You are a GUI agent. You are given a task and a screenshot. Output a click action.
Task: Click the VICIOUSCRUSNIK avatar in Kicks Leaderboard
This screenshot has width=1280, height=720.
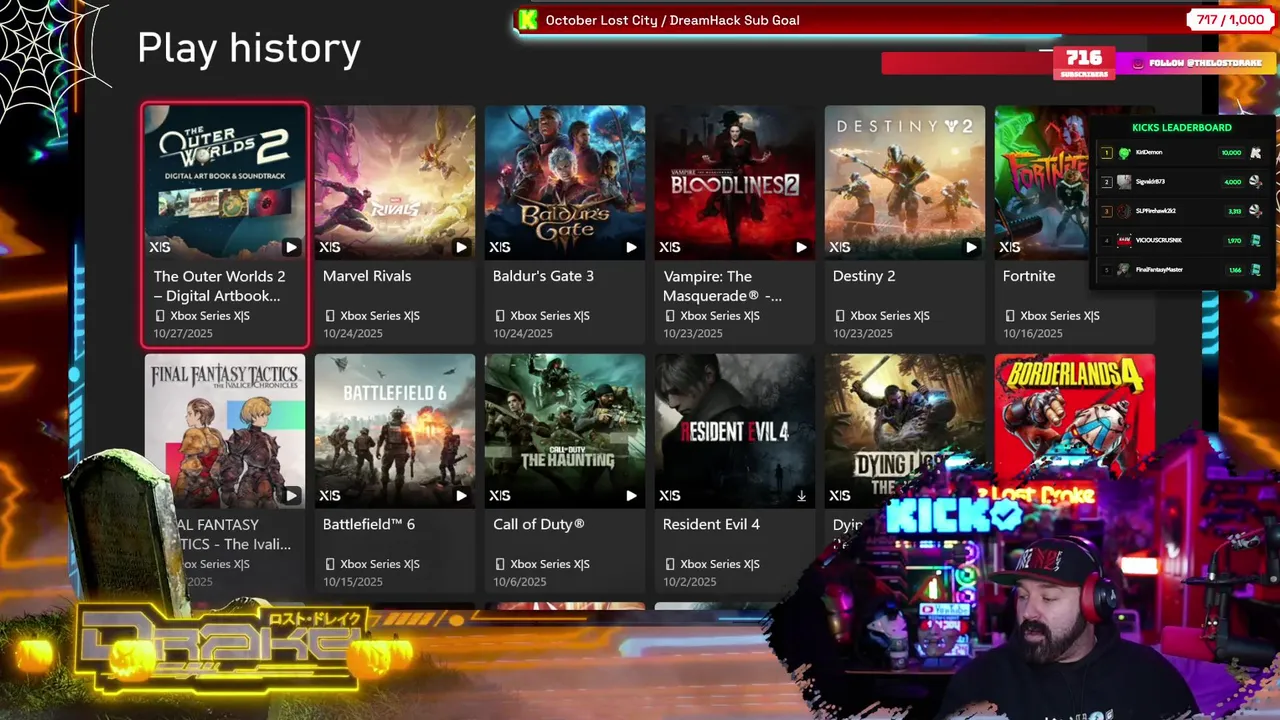point(1125,240)
